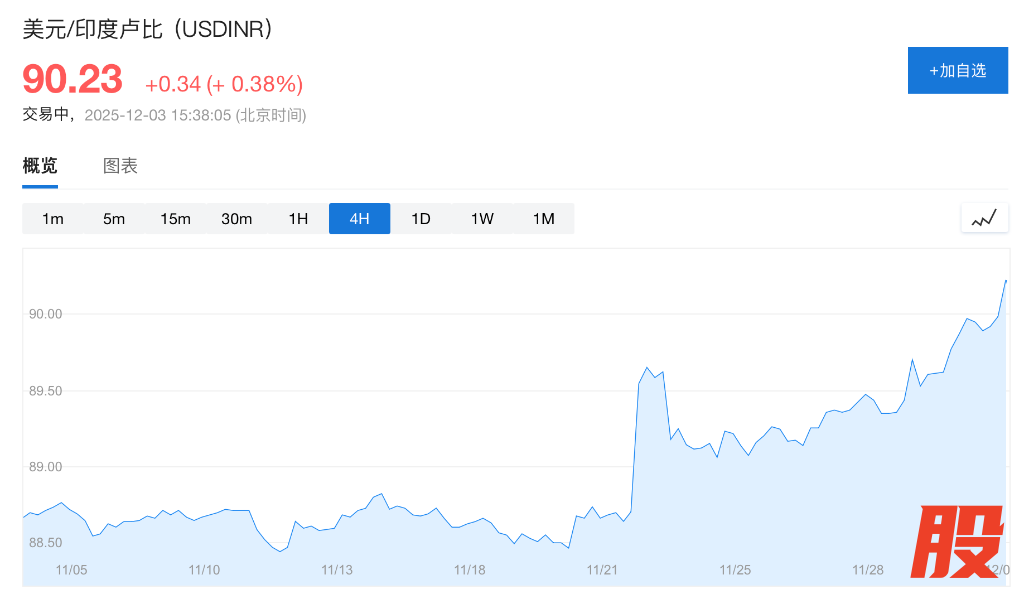1024x597 pixels.
Task: Pick the 1W interval
Action: 482,219
